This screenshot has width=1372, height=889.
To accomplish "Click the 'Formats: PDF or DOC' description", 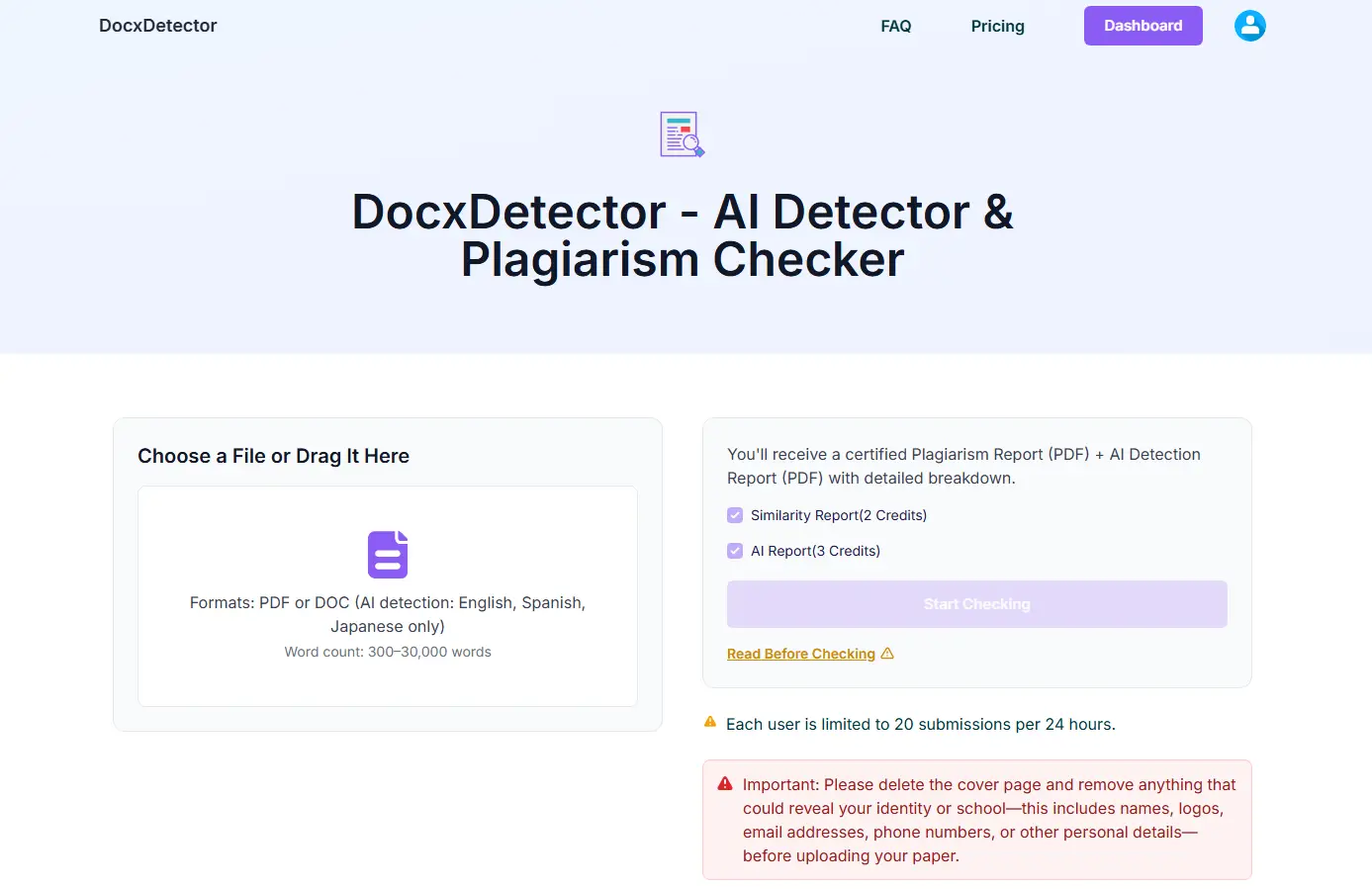I will (x=388, y=614).
